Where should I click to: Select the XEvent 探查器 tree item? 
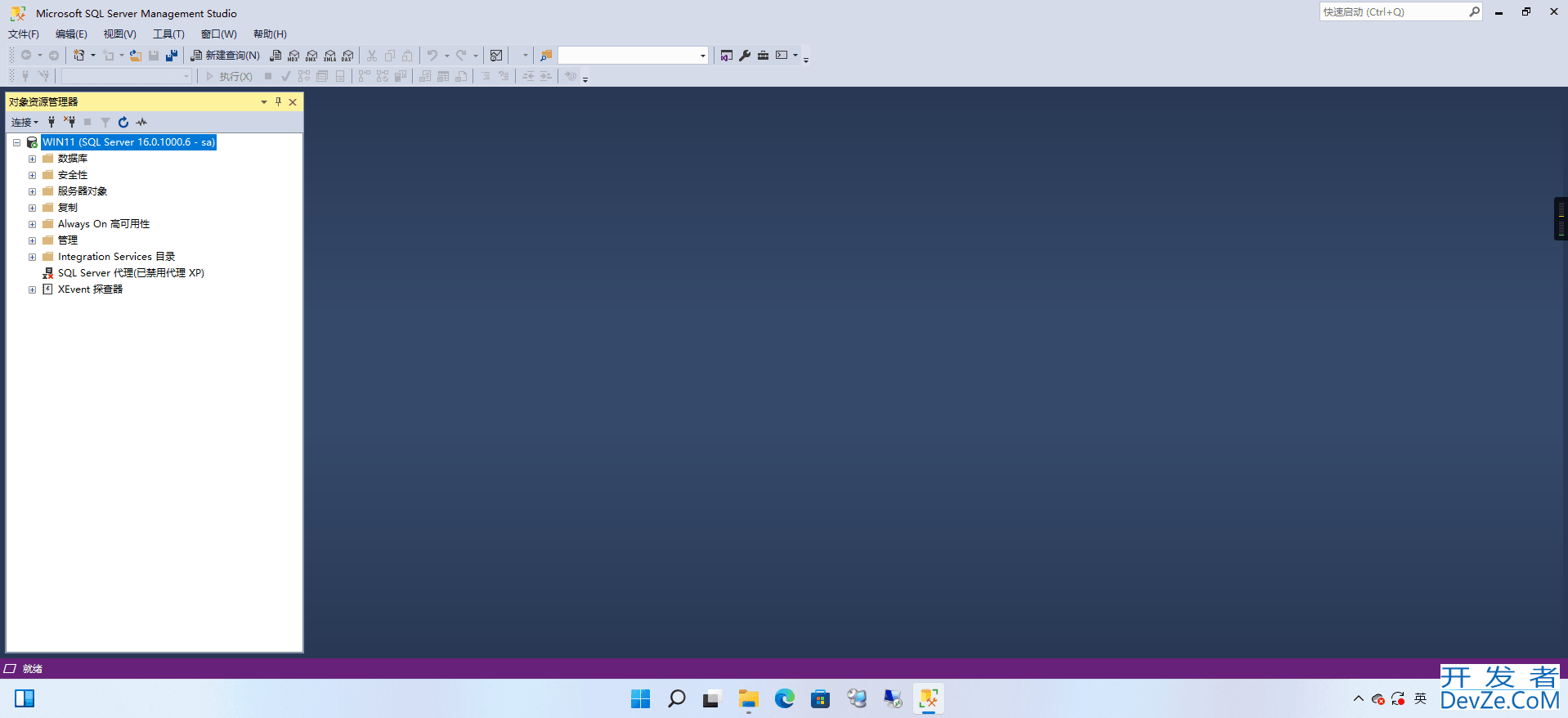tap(90, 289)
